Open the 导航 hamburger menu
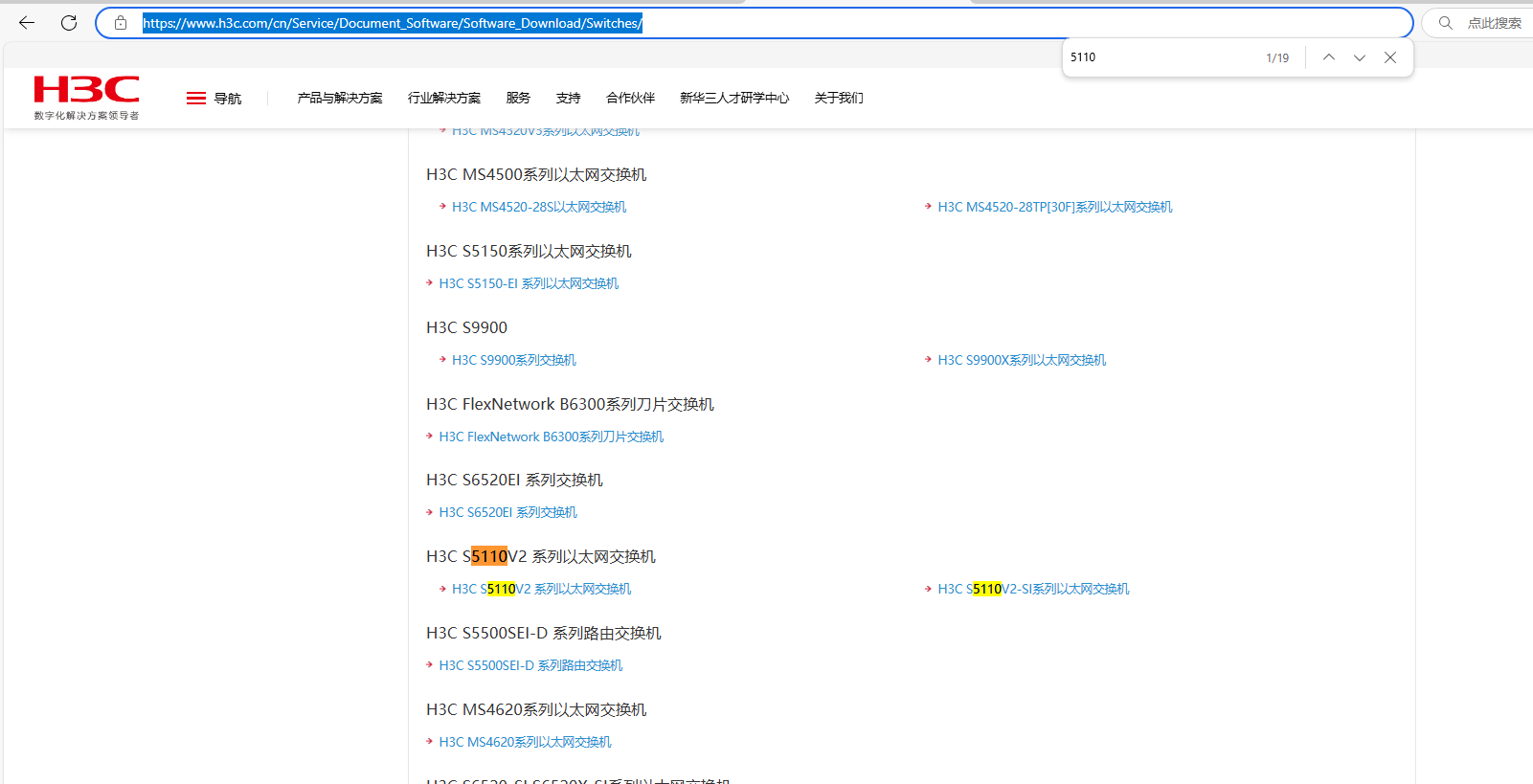Image resolution: width=1533 pixels, height=784 pixels. [214, 98]
